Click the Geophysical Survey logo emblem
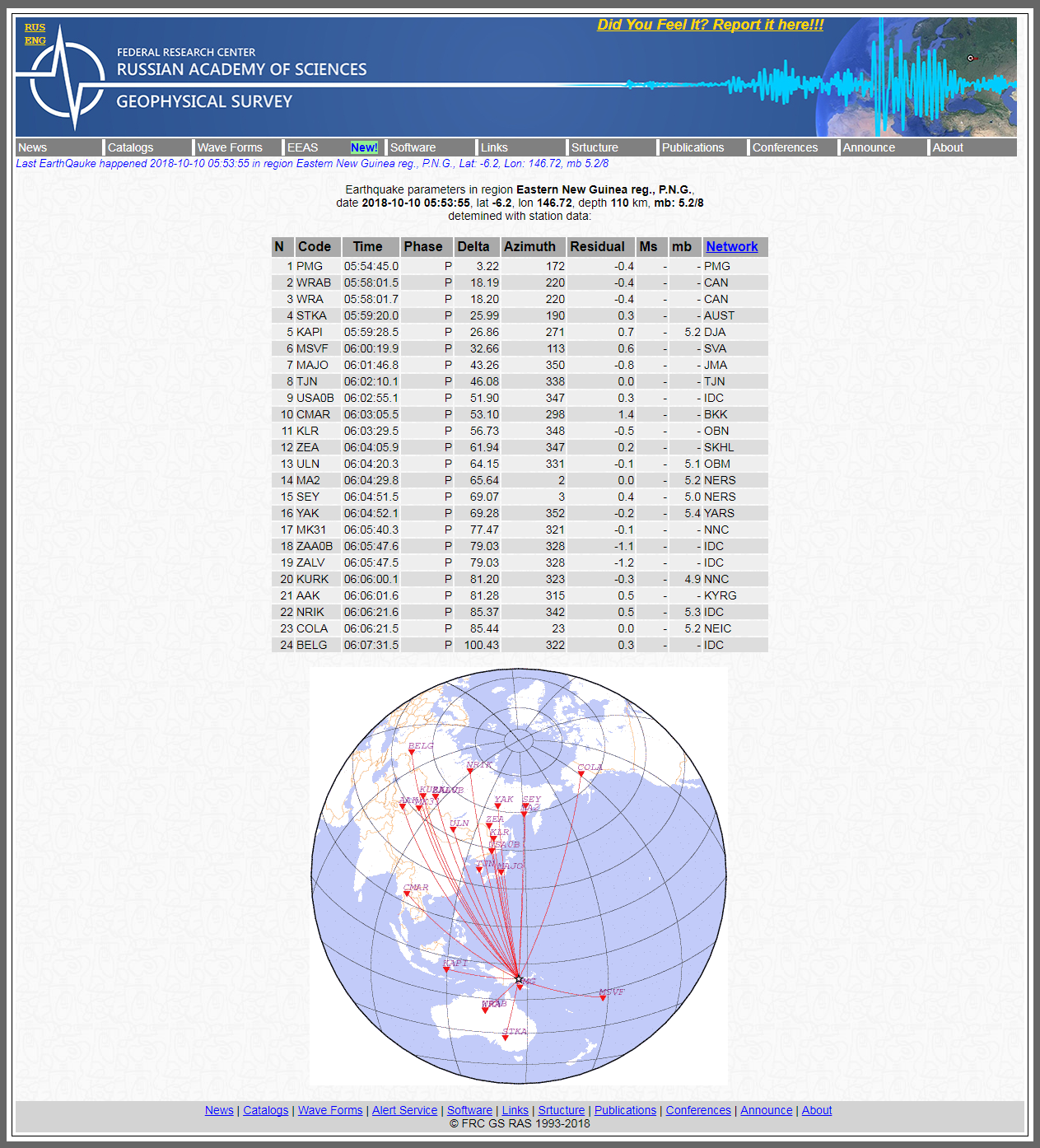Image resolution: width=1040 pixels, height=1148 pixels. click(66, 77)
